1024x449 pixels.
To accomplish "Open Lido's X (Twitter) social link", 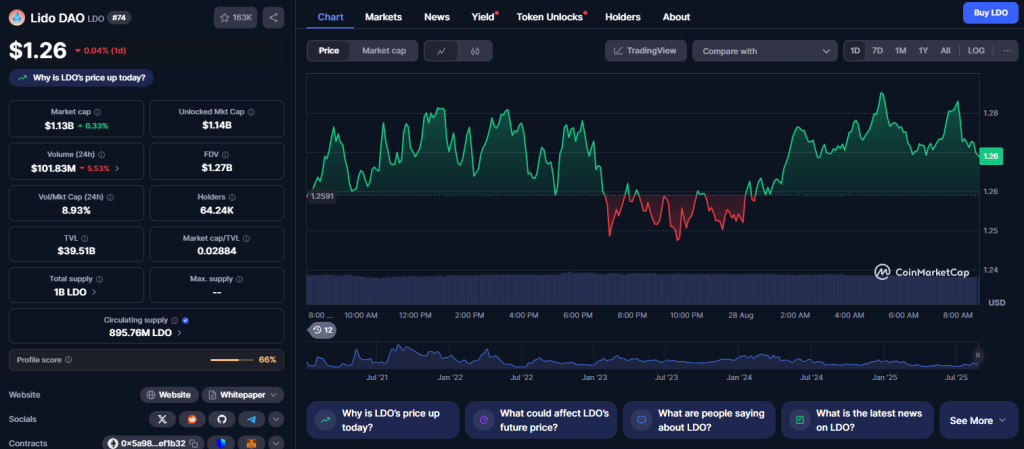I will point(163,419).
